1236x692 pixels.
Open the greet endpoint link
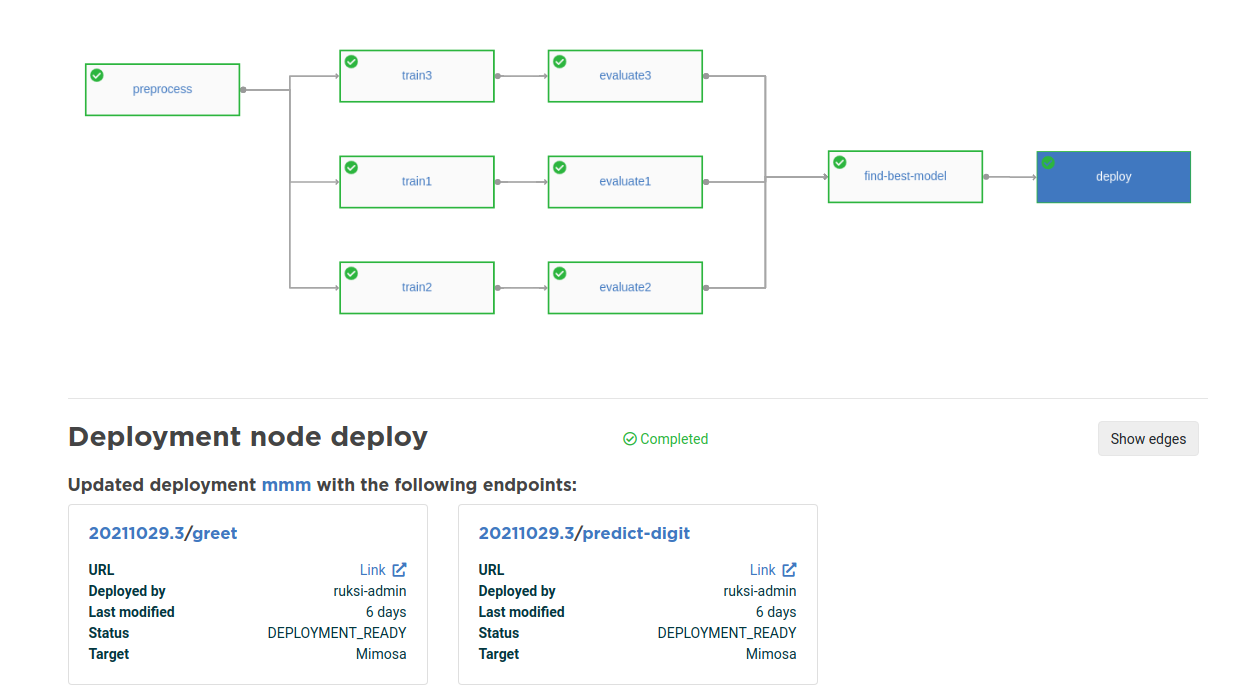(x=215, y=534)
